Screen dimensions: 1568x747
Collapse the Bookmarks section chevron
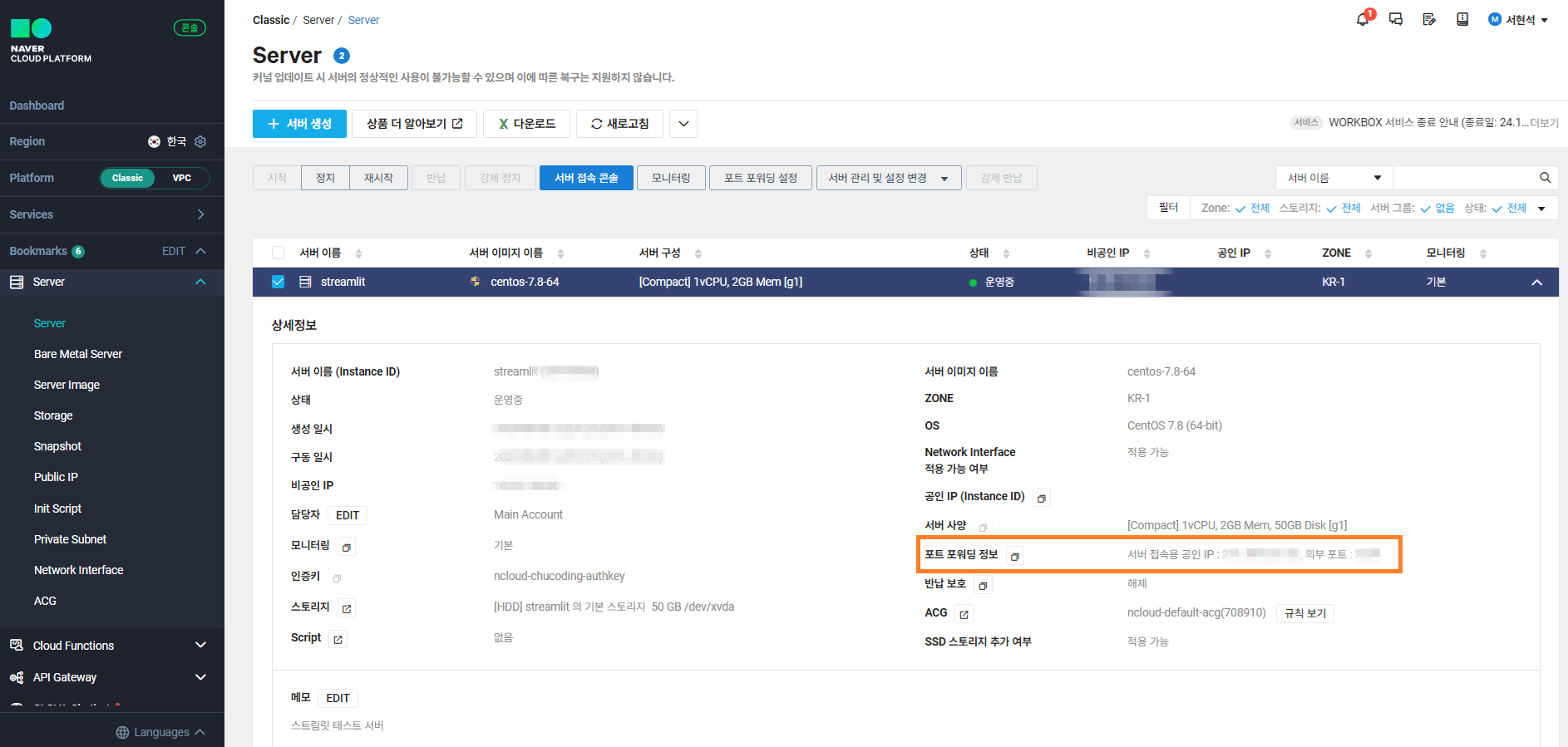pyautogui.click(x=200, y=251)
